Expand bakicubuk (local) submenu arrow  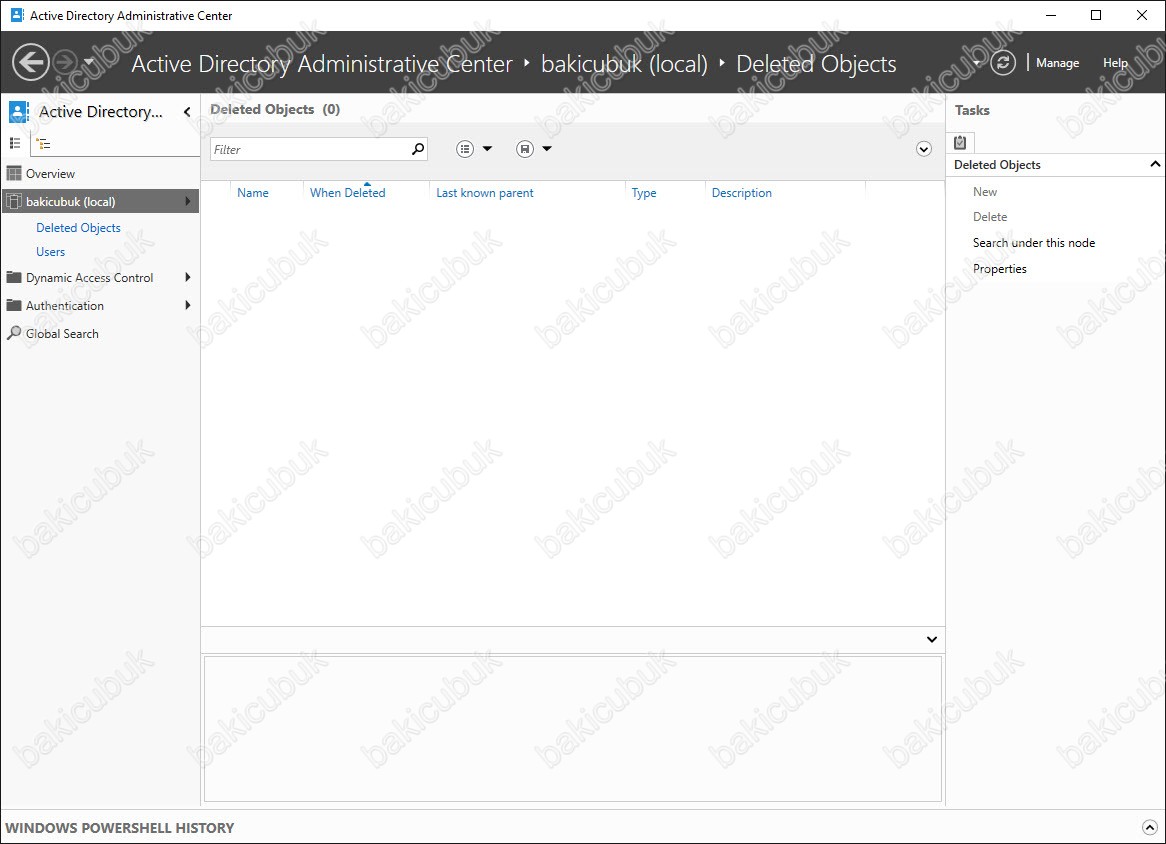tap(187, 202)
